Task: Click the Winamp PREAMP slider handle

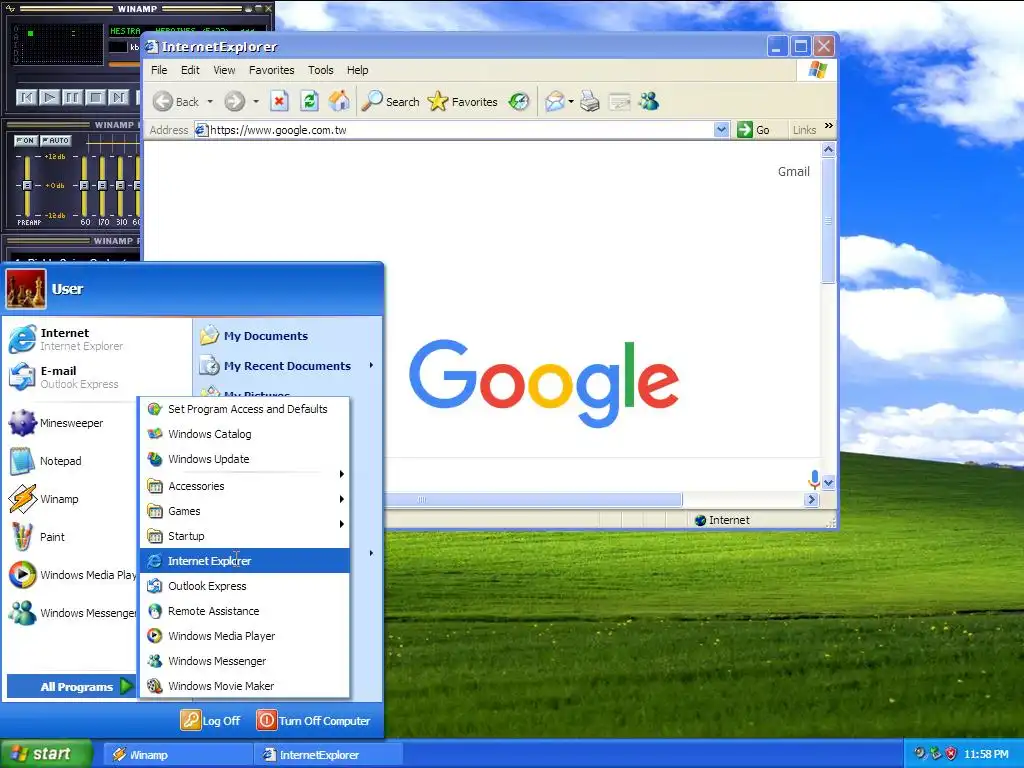Action: pos(27,185)
